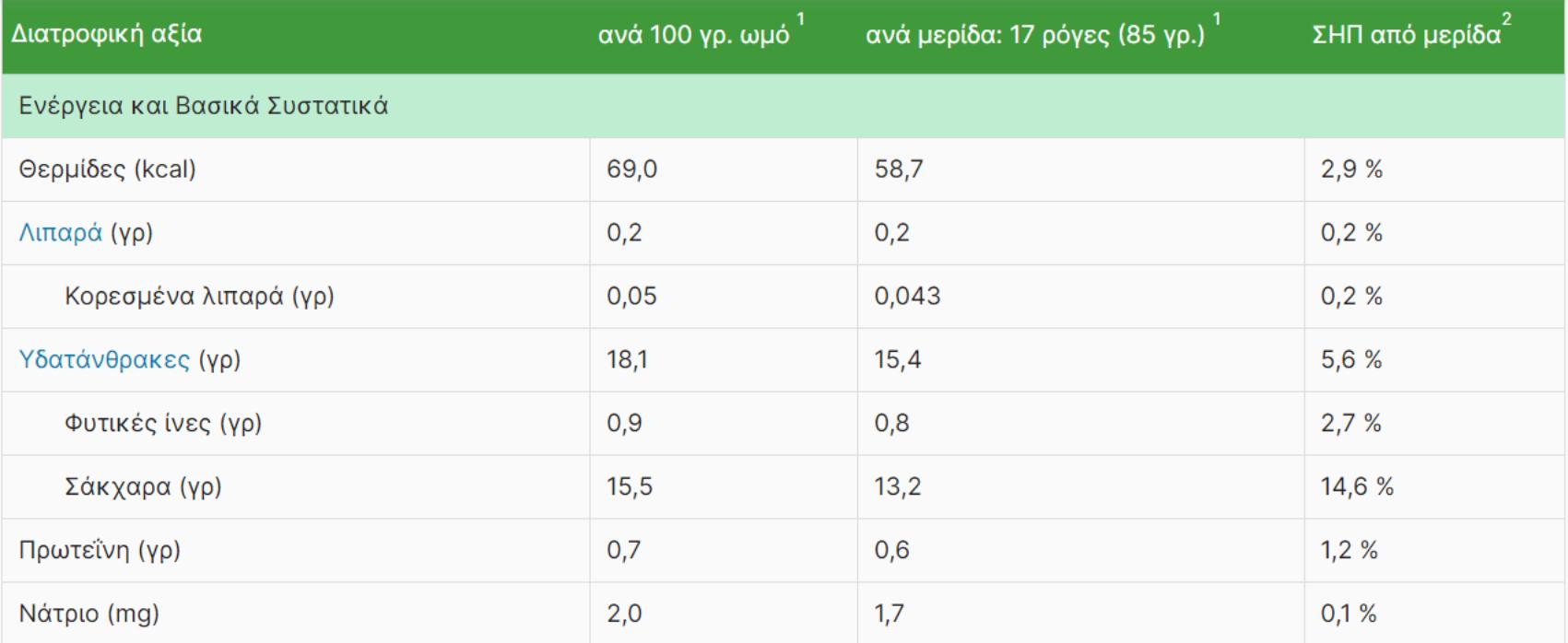Open the Υδατάνθρακες link

[x=104, y=359]
